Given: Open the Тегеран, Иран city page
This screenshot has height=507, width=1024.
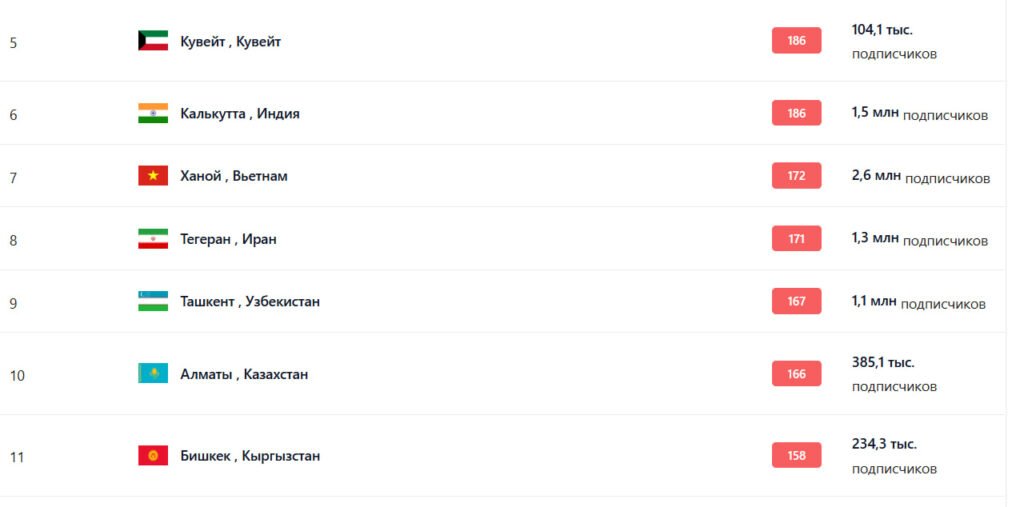Looking at the screenshot, I should tap(228, 239).
